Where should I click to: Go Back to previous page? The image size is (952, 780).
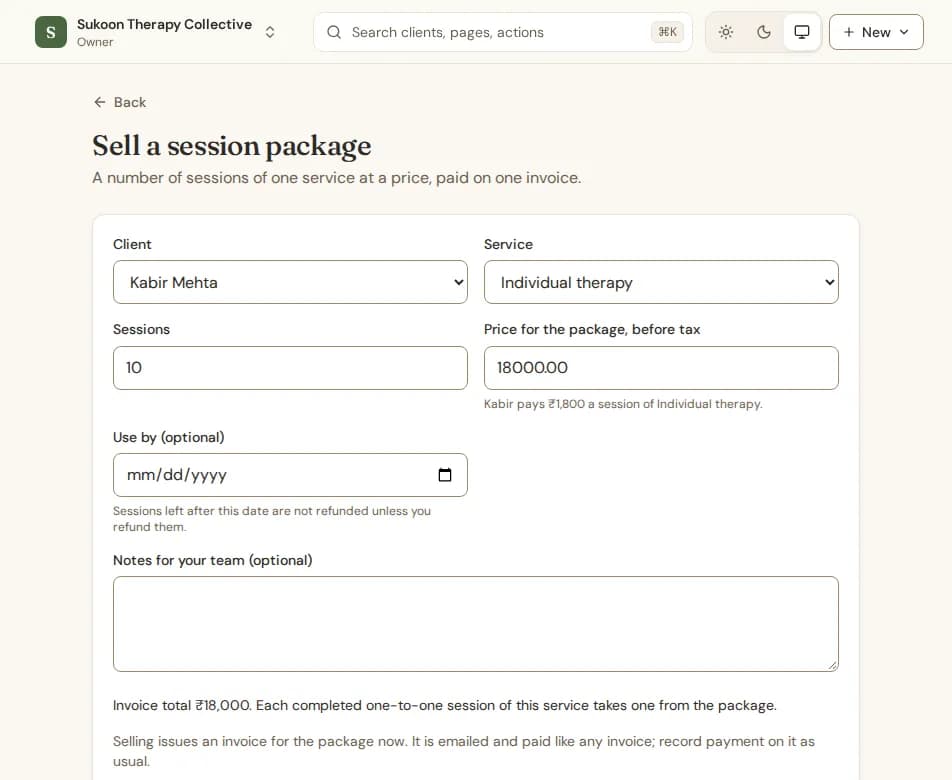[120, 102]
